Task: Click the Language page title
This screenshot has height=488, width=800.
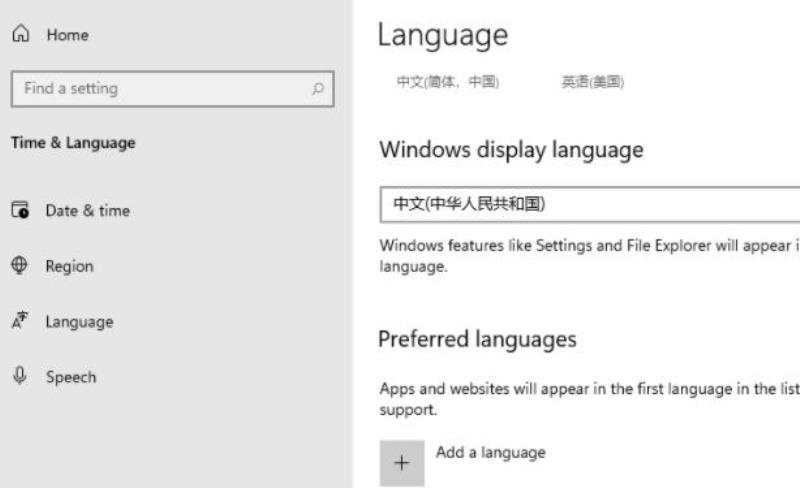Action: pyautogui.click(x=443, y=35)
